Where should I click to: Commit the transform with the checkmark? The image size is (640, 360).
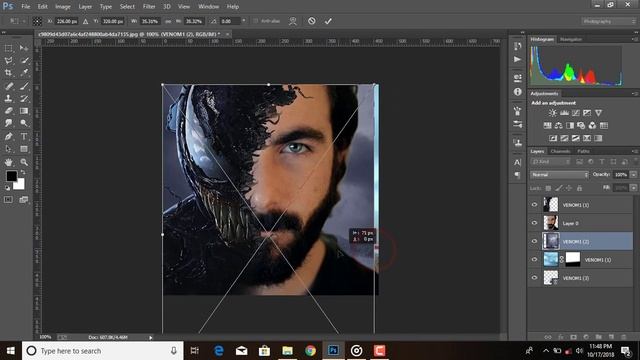point(328,21)
